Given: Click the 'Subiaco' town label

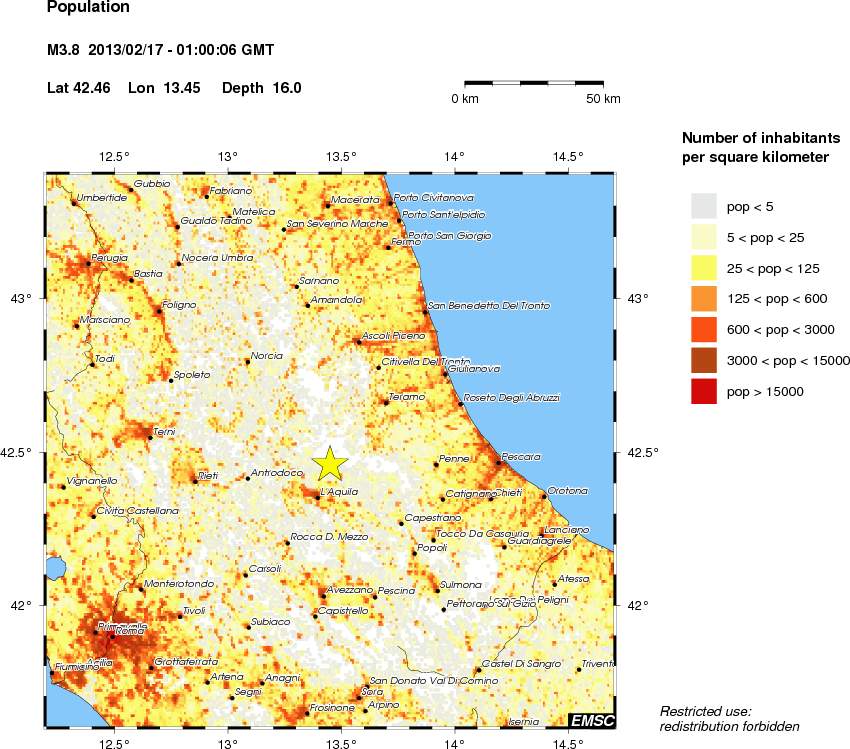Looking at the screenshot, I should [271, 622].
